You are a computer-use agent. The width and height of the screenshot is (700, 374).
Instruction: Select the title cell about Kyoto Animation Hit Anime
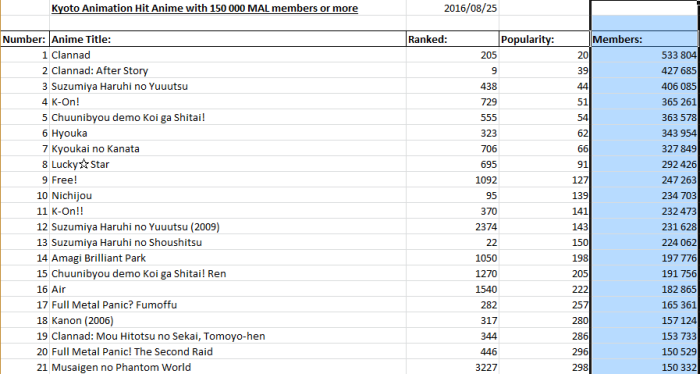pyautogui.click(x=228, y=8)
